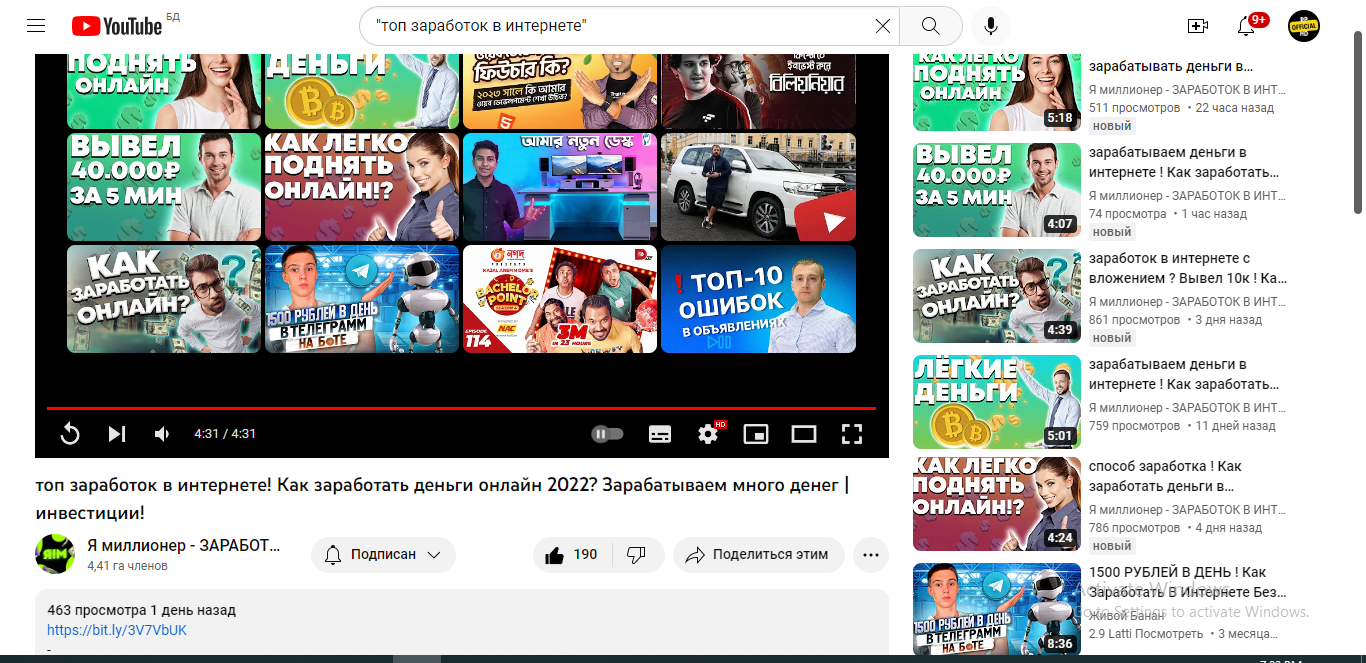Dislike the video

point(637,555)
